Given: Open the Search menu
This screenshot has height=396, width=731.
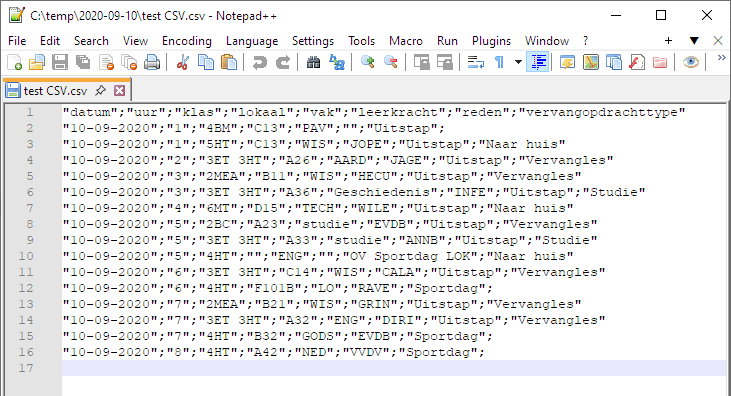Looking at the screenshot, I should coord(91,41).
